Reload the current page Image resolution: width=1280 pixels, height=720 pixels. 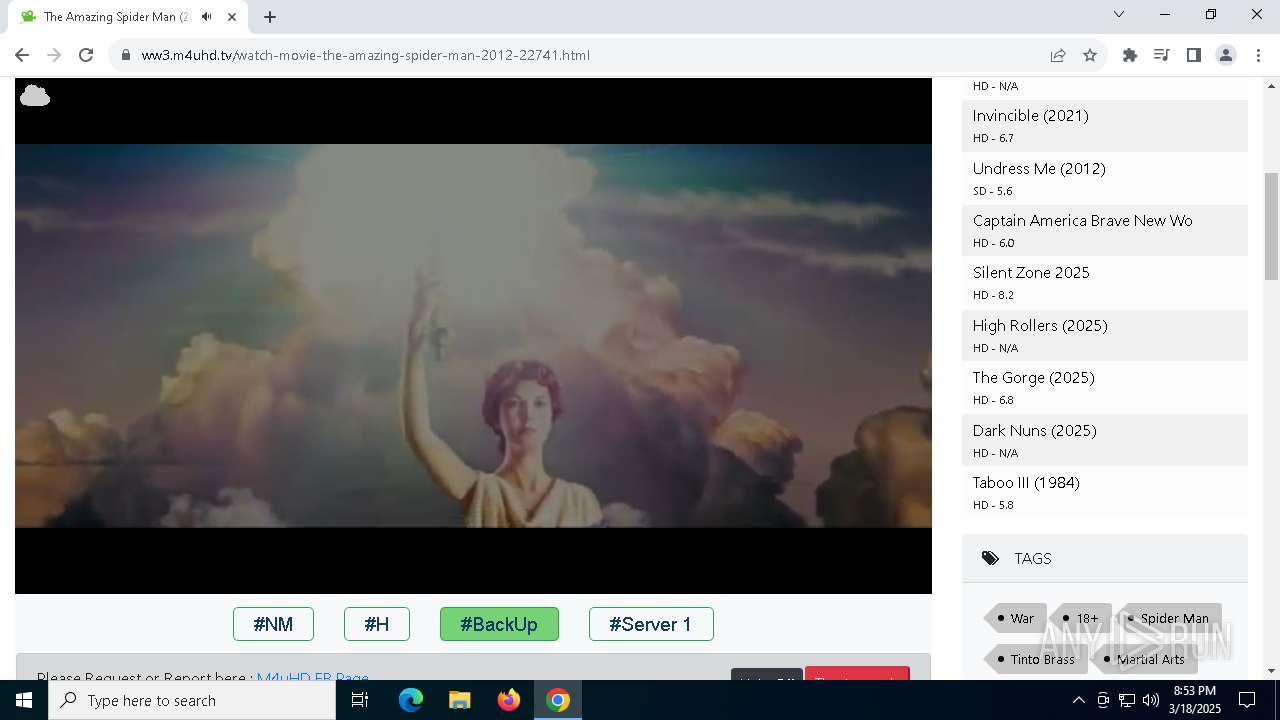[x=86, y=55]
